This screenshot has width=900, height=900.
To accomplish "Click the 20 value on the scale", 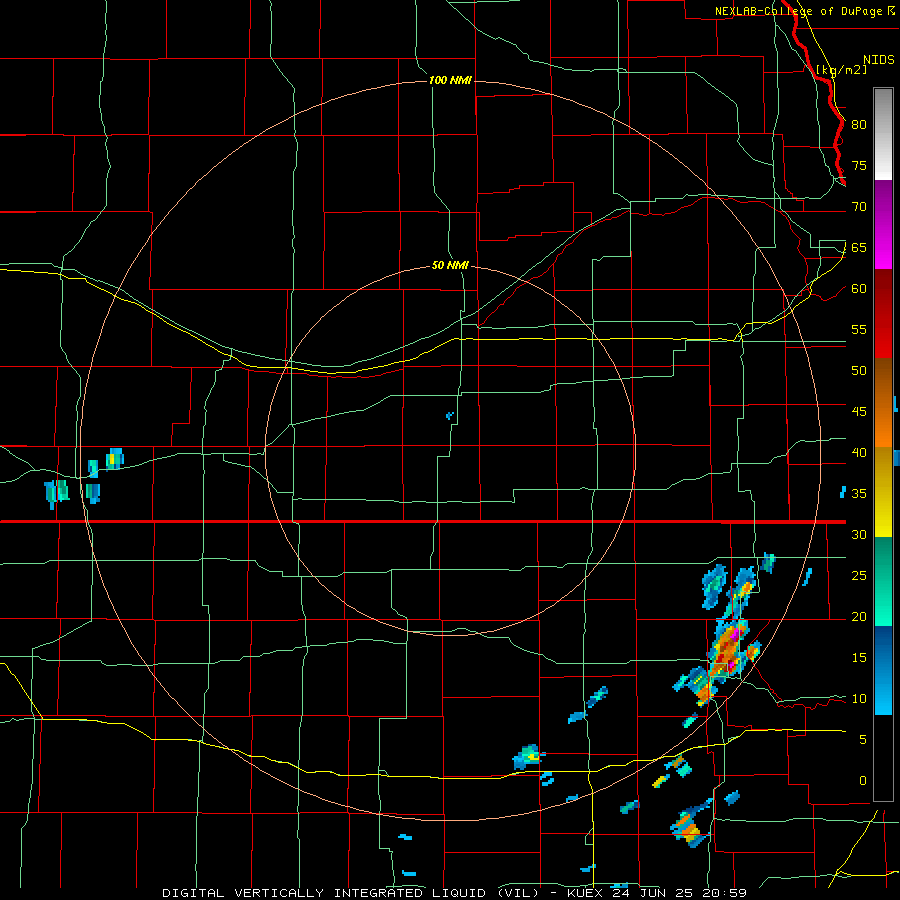I will (x=859, y=616).
